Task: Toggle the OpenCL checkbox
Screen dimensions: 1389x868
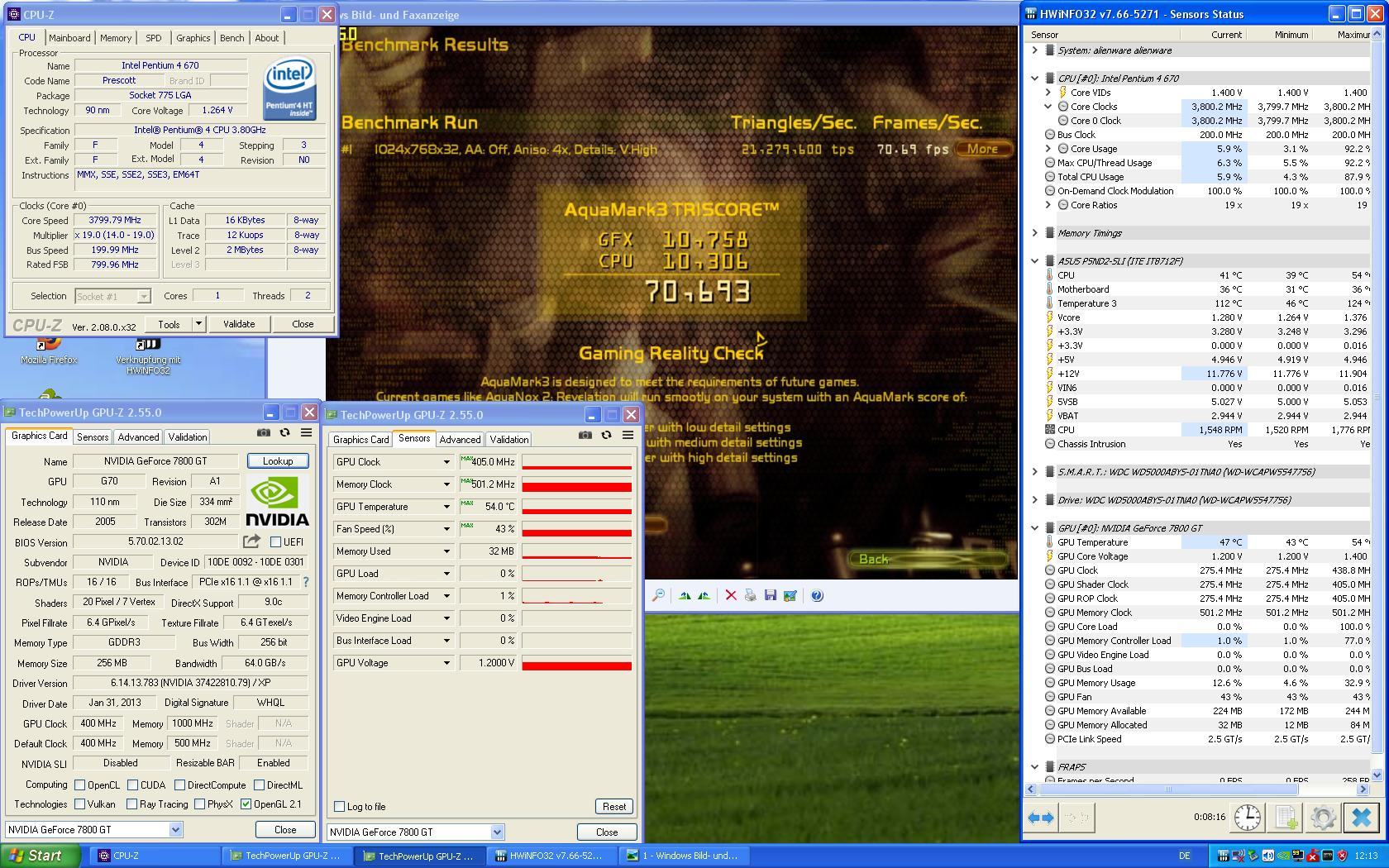Action: point(79,785)
